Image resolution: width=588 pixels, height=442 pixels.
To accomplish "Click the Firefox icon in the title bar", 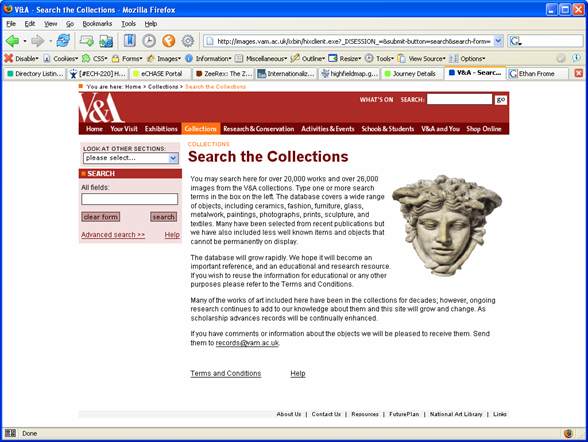I will [8, 9].
